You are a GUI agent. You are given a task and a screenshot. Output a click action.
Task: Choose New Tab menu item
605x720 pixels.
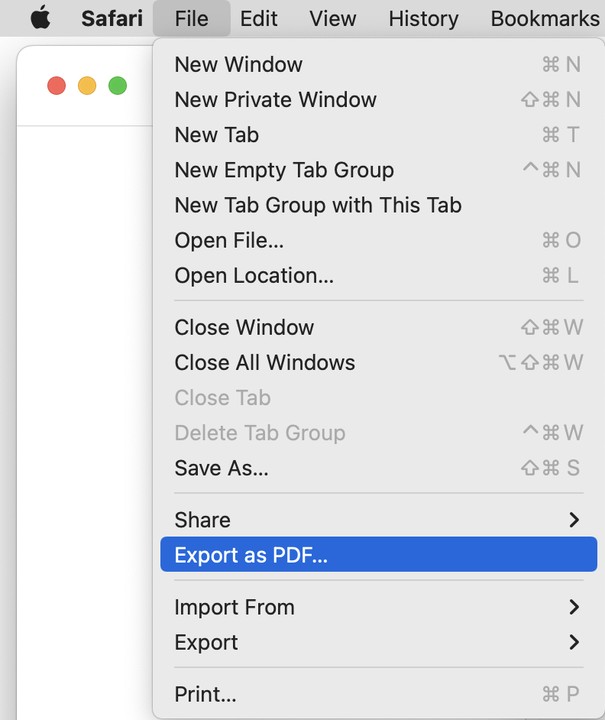tap(216, 135)
